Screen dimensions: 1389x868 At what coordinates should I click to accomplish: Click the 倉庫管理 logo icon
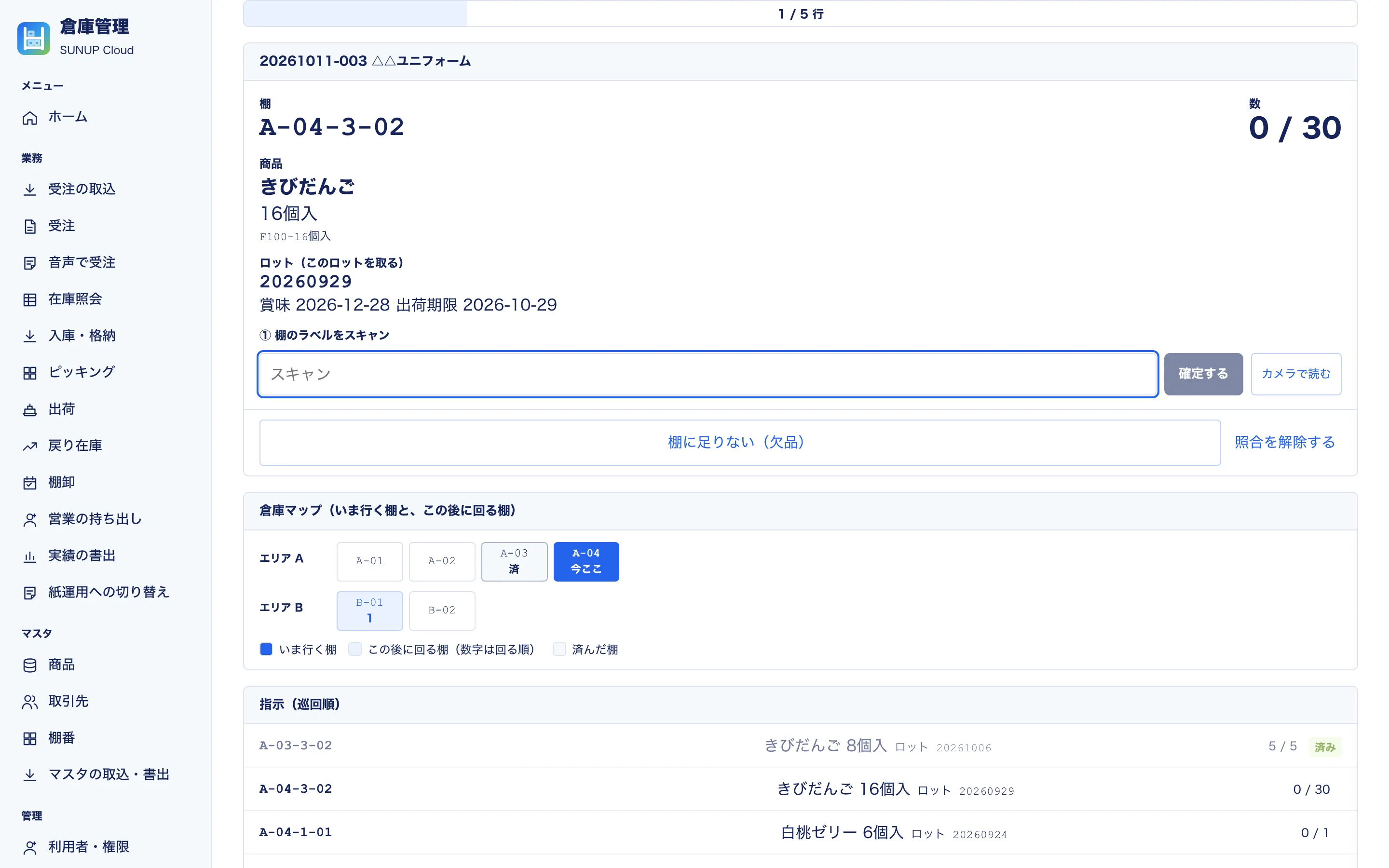click(33, 38)
